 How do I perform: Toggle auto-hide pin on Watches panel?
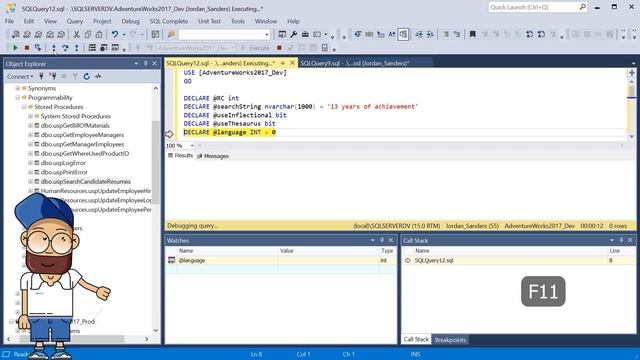pyautogui.click(x=382, y=240)
